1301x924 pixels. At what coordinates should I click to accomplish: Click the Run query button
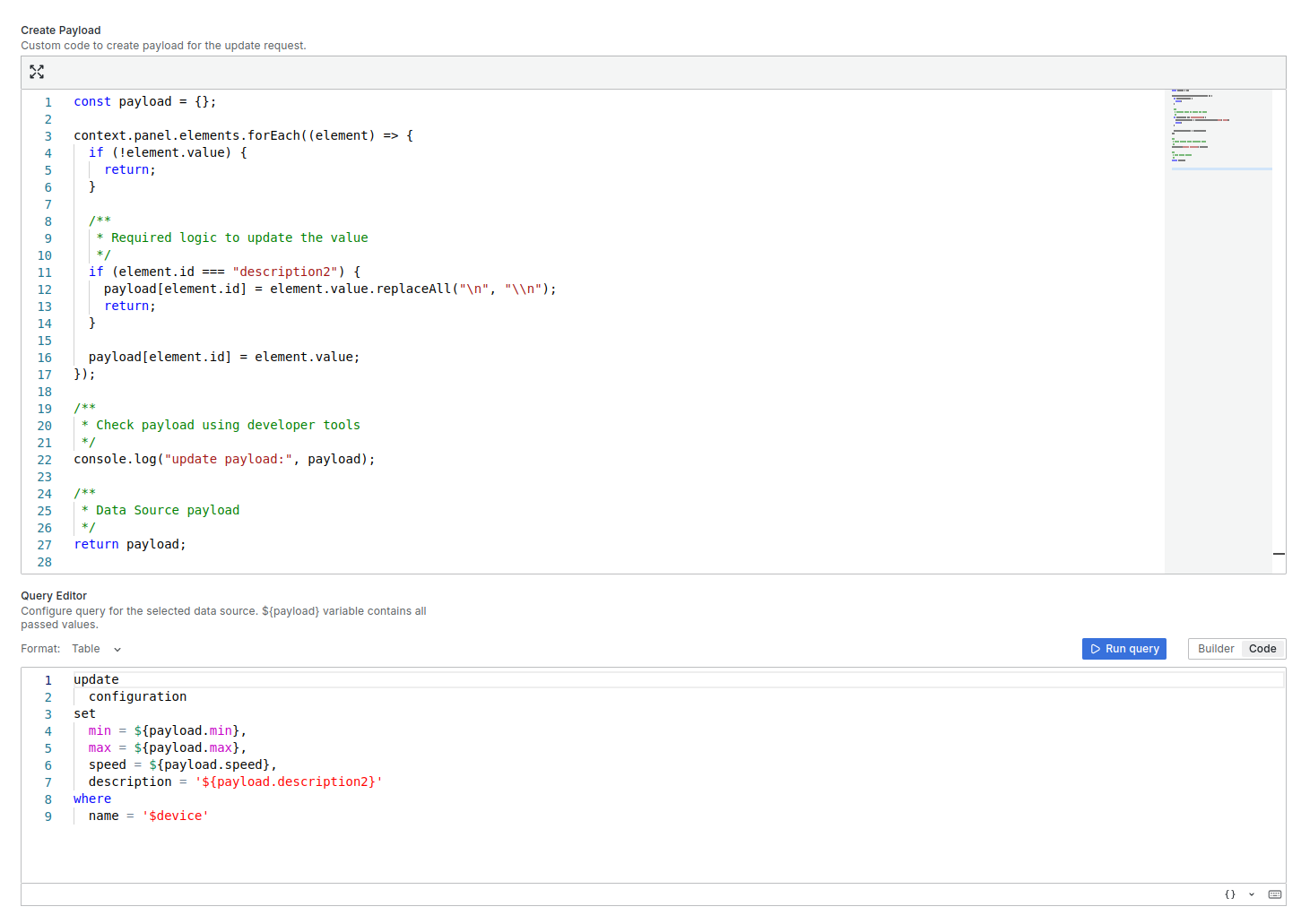tap(1124, 648)
